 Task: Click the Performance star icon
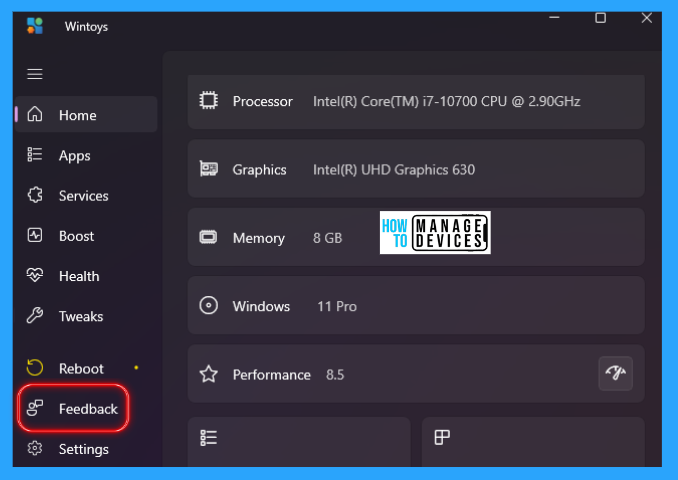pyautogui.click(x=208, y=374)
